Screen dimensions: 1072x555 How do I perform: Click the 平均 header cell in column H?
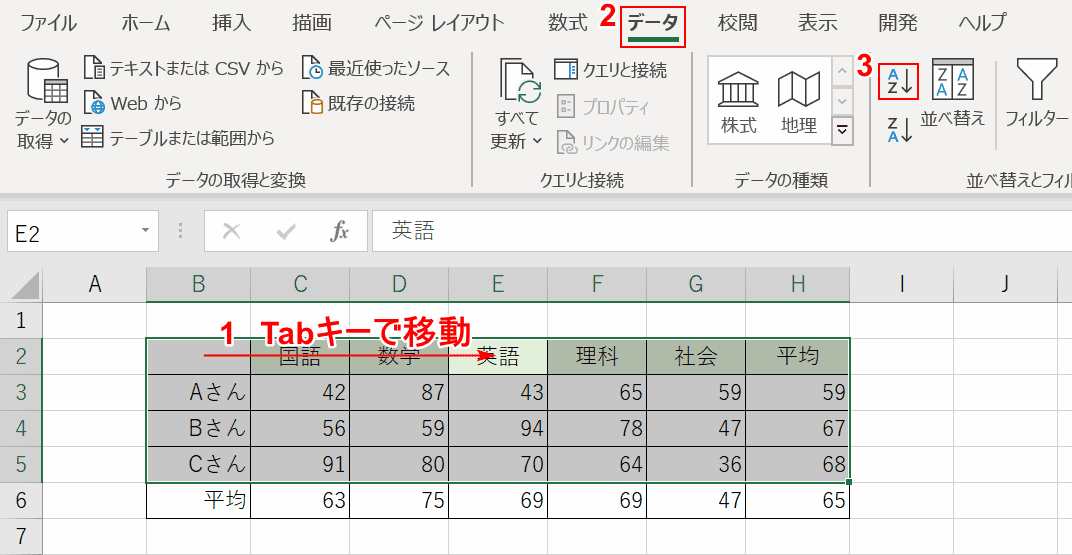tap(798, 356)
